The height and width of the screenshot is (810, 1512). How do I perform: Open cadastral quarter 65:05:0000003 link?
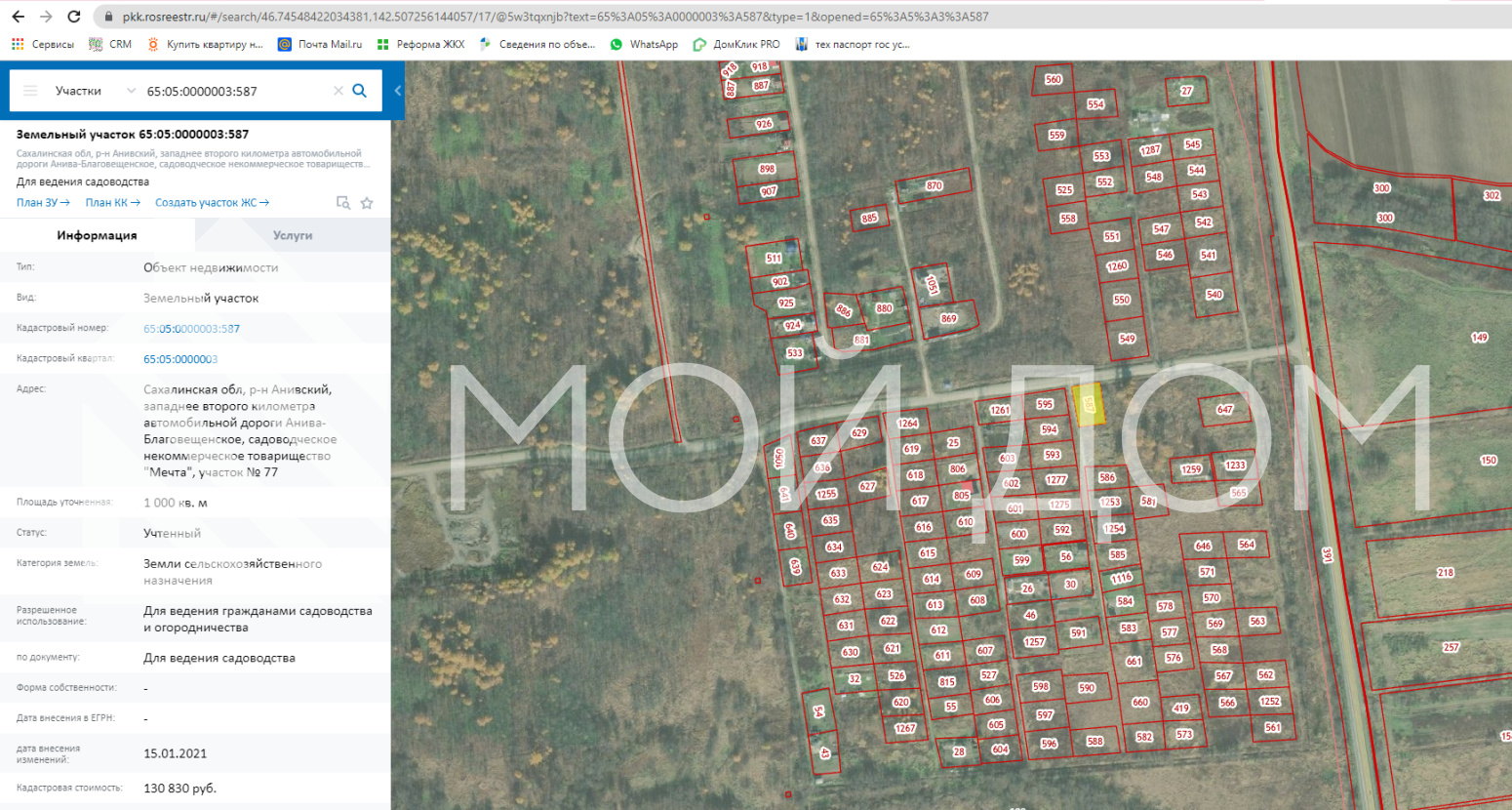click(x=180, y=359)
